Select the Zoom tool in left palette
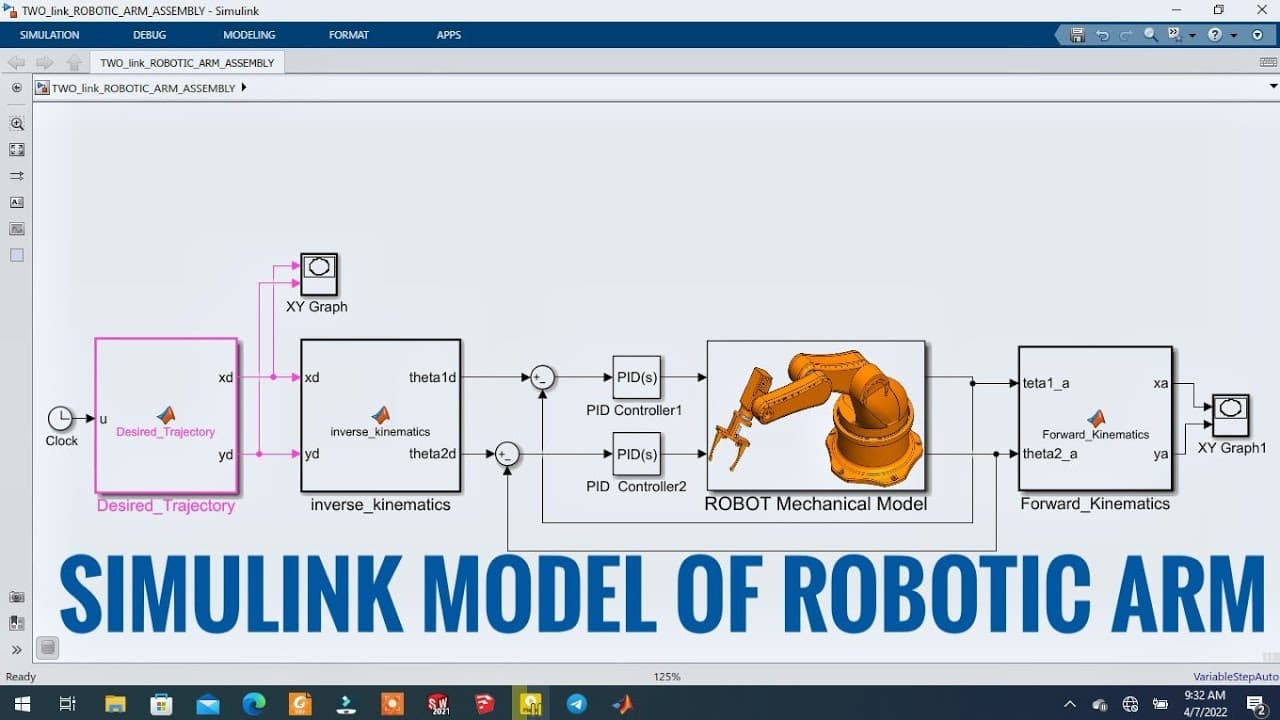This screenshot has height=720, width=1280. coord(16,124)
